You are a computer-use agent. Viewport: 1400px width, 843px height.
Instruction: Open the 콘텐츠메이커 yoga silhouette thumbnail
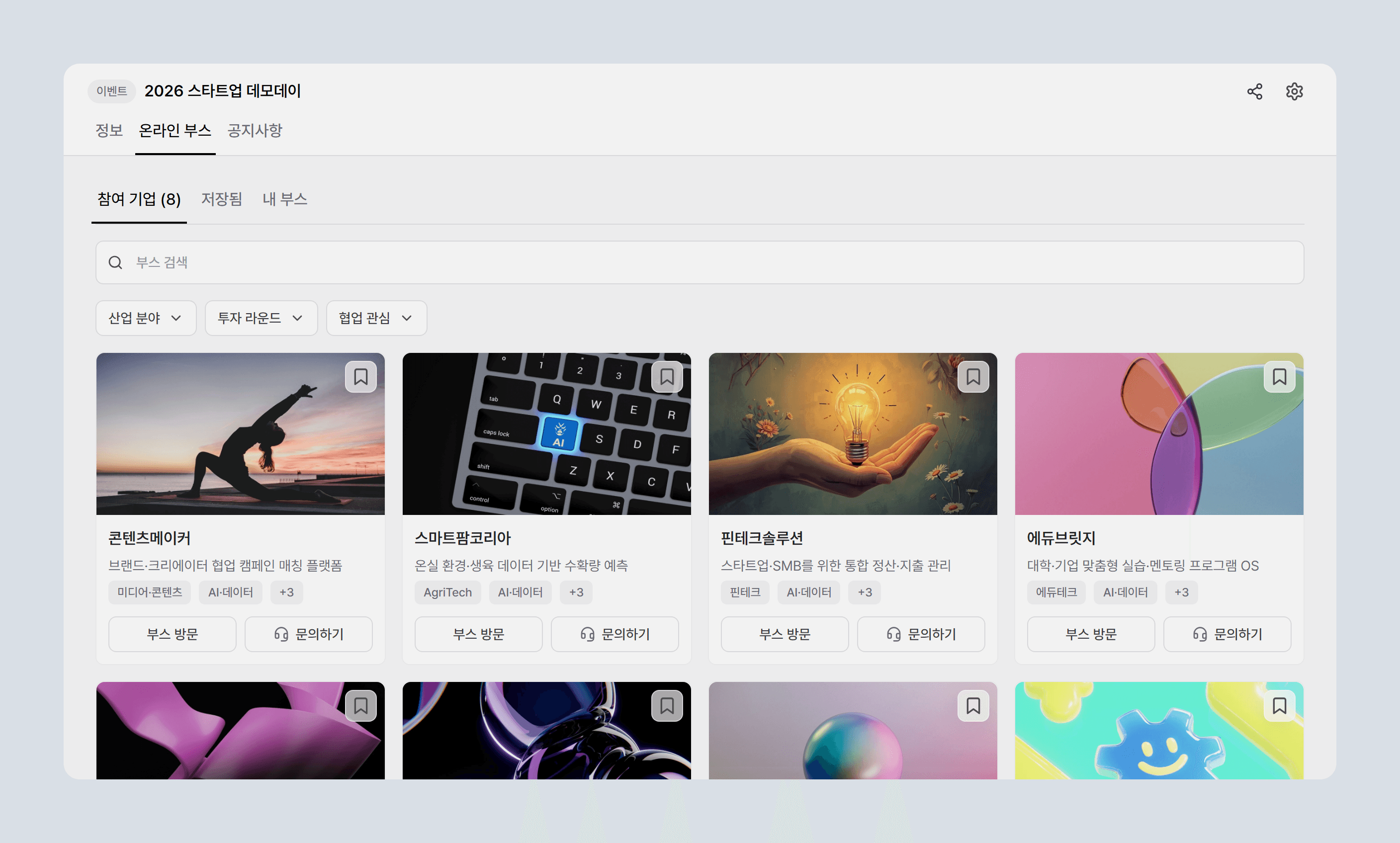coord(240,434)
